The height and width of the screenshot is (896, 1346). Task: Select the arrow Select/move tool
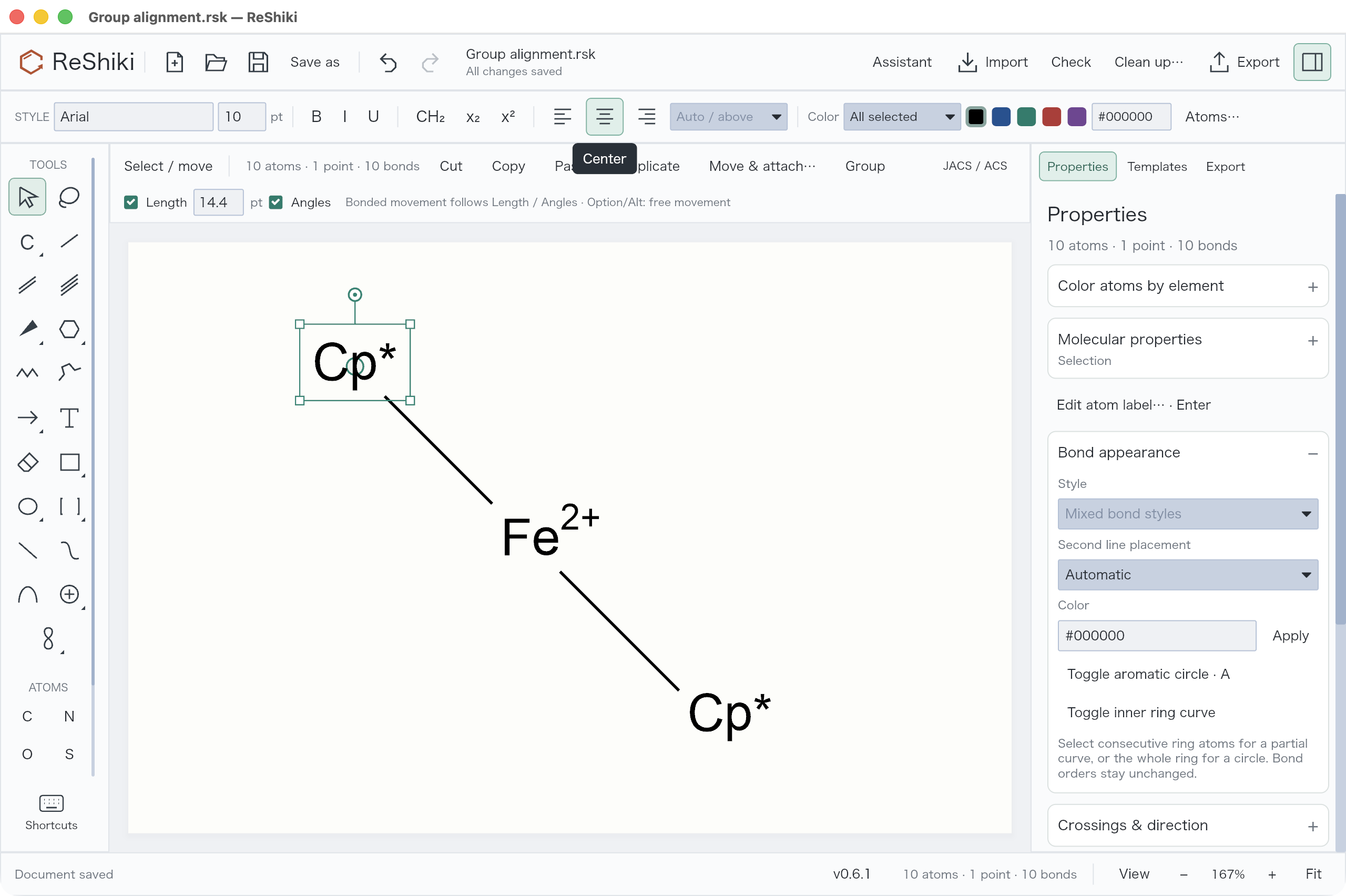(27, 197)
